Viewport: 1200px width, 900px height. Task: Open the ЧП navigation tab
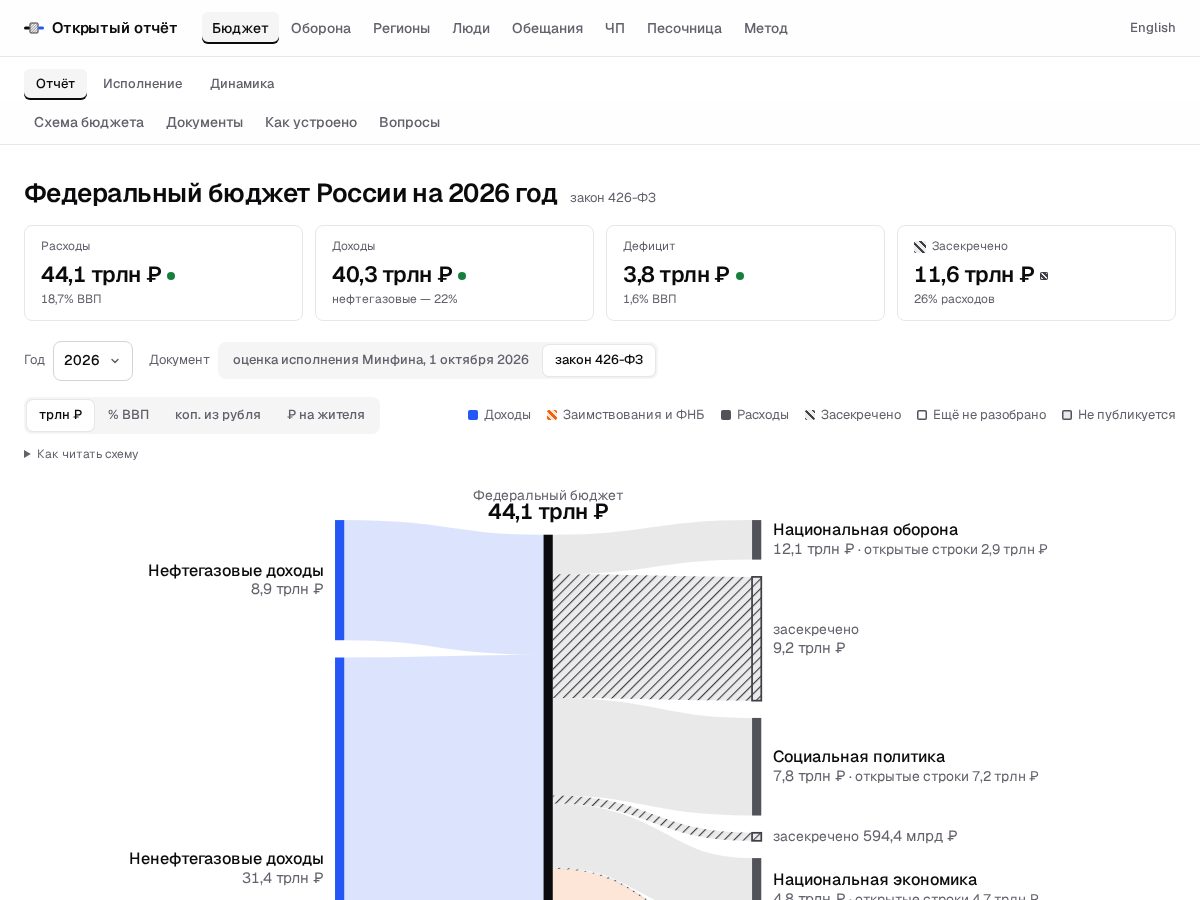(615, 28)
